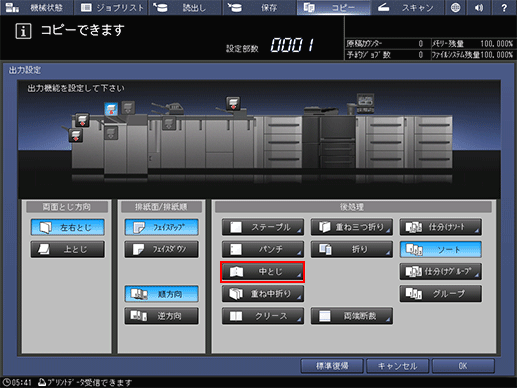Click the 重ね中折り folded sheets icon
Screen dimensions: 517x388
[236, 294]
